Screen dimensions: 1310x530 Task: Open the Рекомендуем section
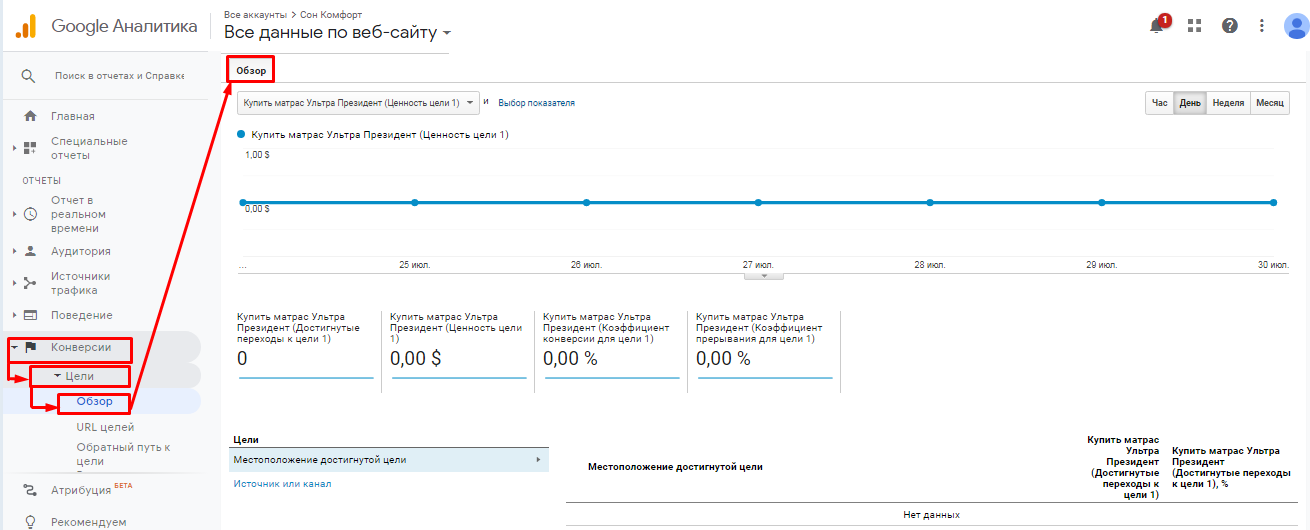tap(89, 522)
